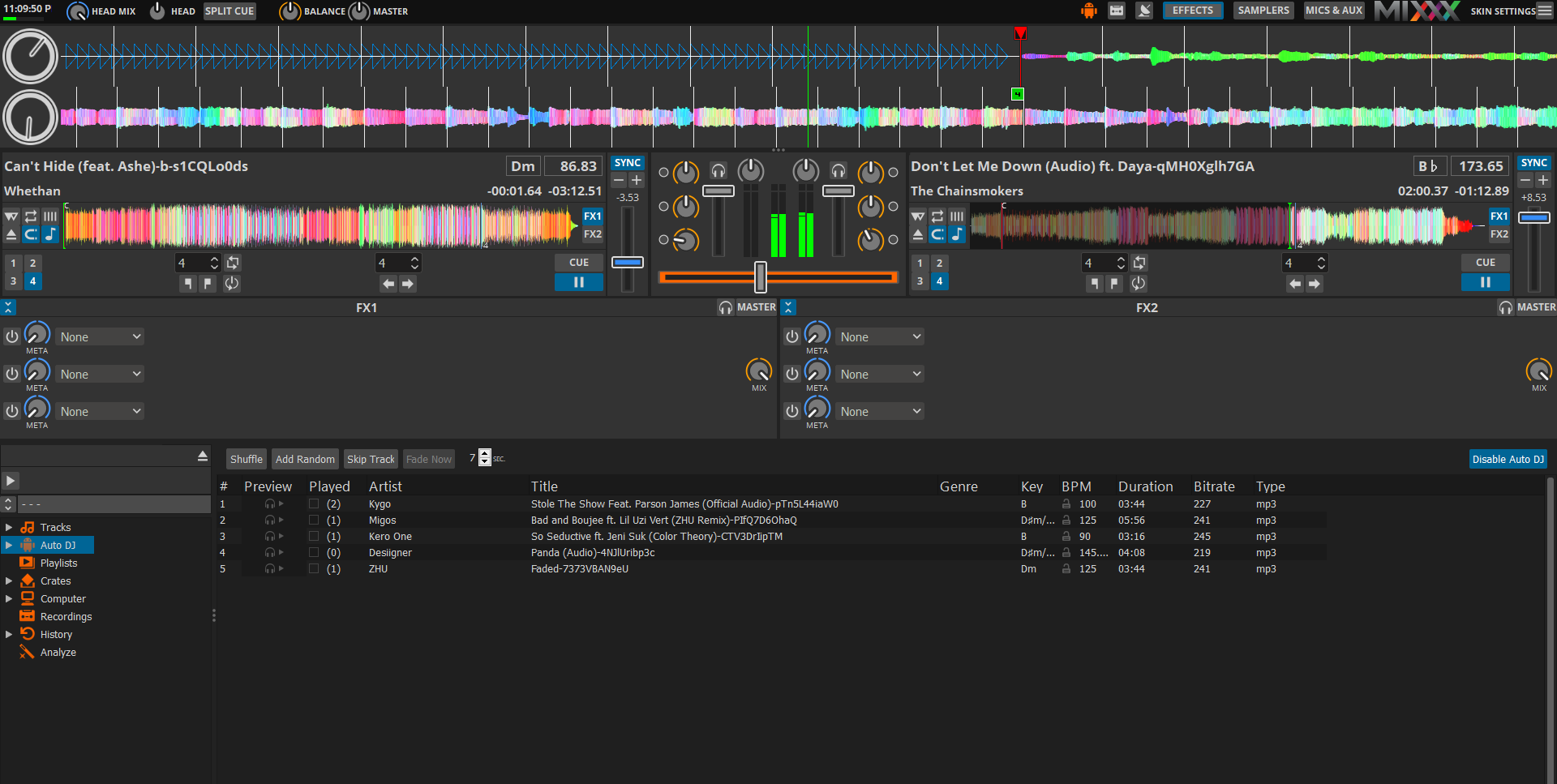Screen dimensions: 1557x784
Task: Tick the Played checkbox for Kygo
Action: [314, 504]
